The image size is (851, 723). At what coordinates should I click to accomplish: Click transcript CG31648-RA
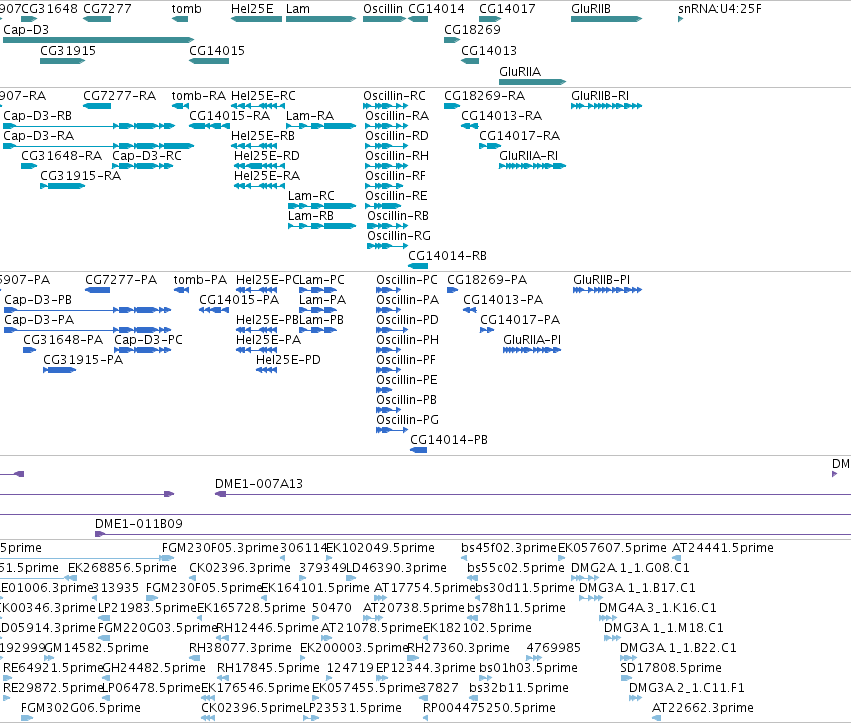[x=61, y=156]
